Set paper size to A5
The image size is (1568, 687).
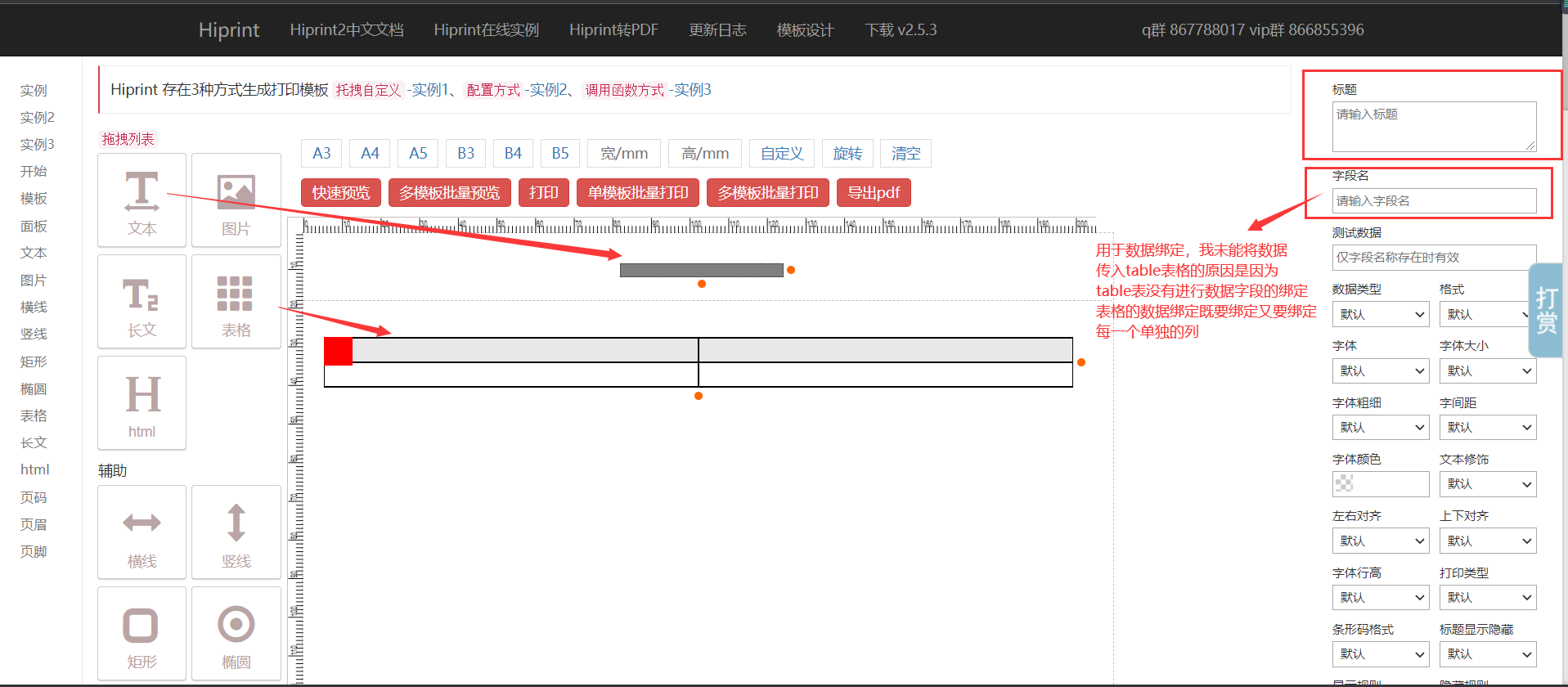point(418,153)
